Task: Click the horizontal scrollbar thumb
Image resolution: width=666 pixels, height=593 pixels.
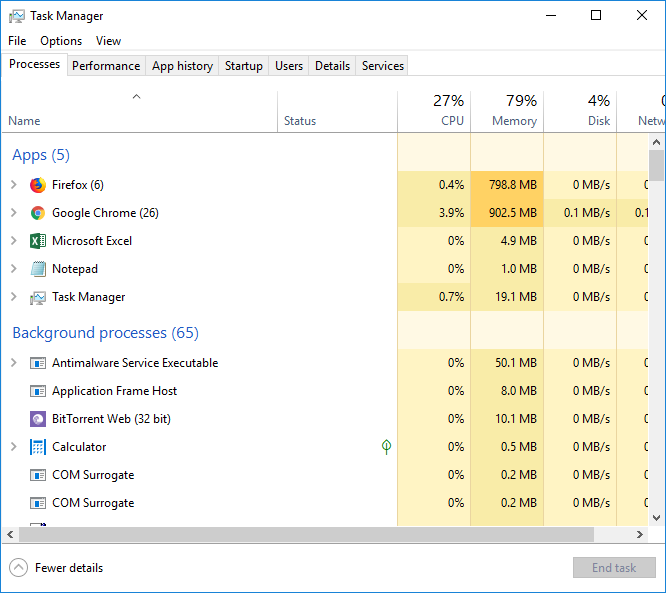Action: click(x=306, y=534)
